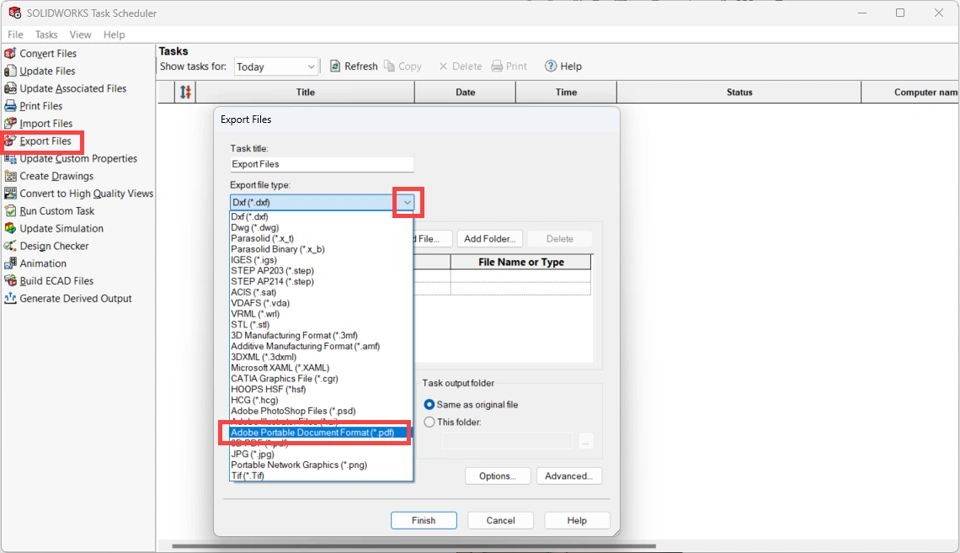960x553 pixels.
Task: Click the Animation icon in sidebar
Action: pyautogui.click(x=10, y=263)
